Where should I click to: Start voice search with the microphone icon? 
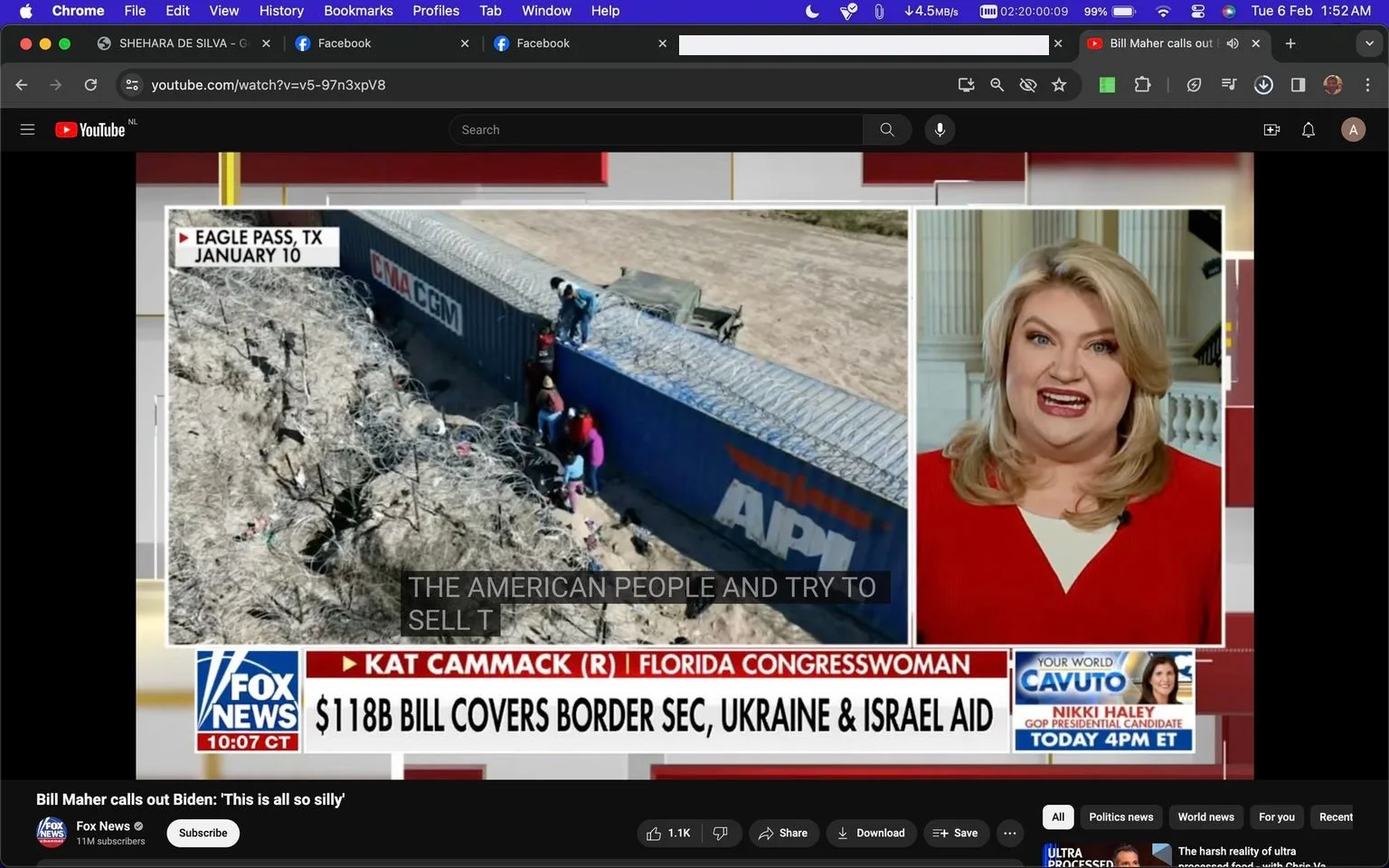[940, 129]
